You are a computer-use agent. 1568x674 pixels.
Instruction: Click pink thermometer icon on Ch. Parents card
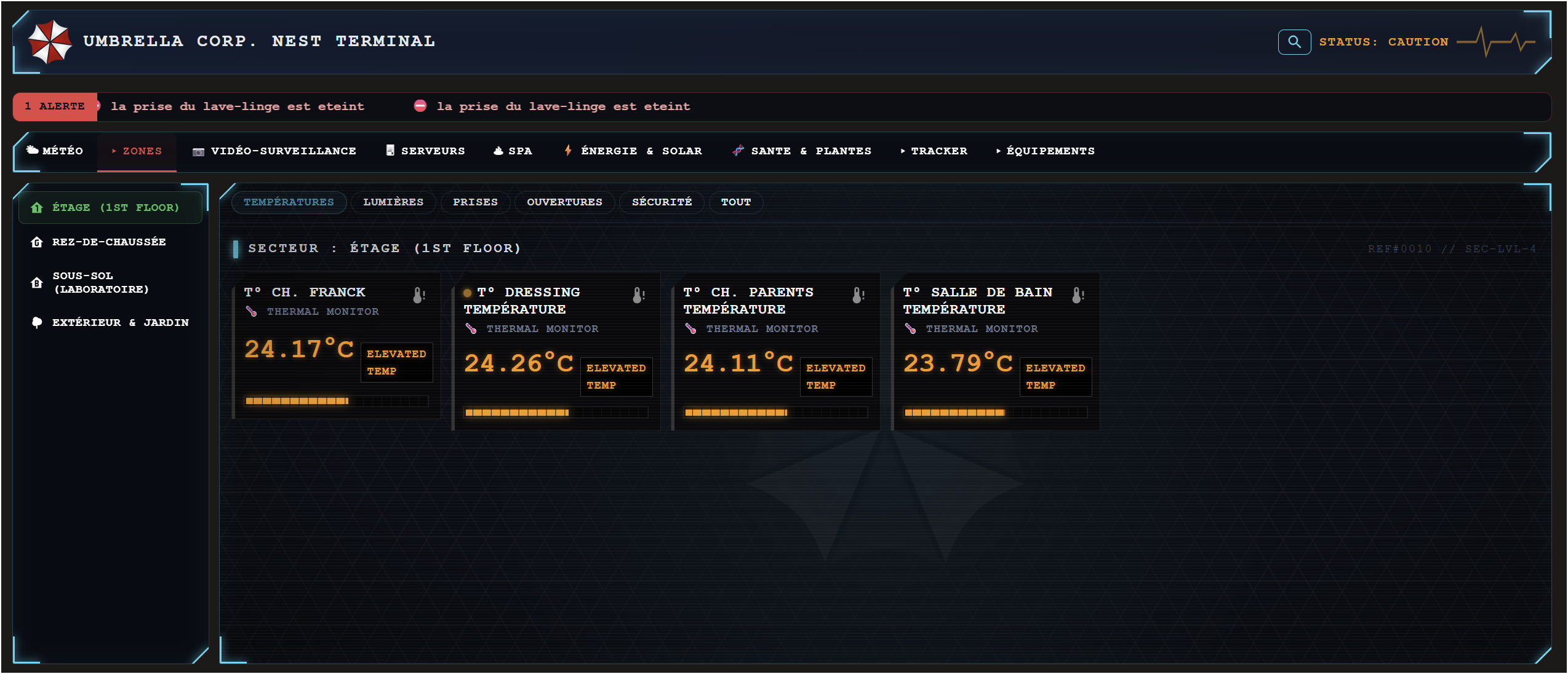tap(690, 328)
